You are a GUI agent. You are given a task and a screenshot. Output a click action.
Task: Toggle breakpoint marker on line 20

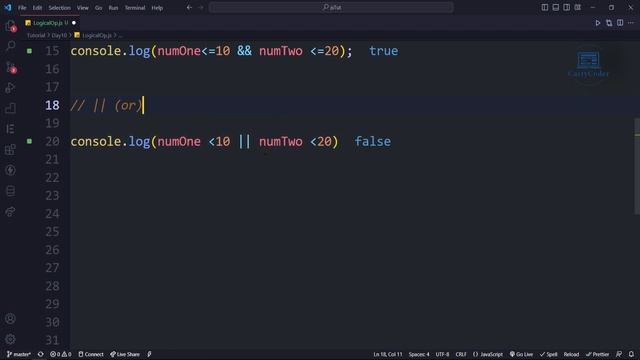click(29, 141)
